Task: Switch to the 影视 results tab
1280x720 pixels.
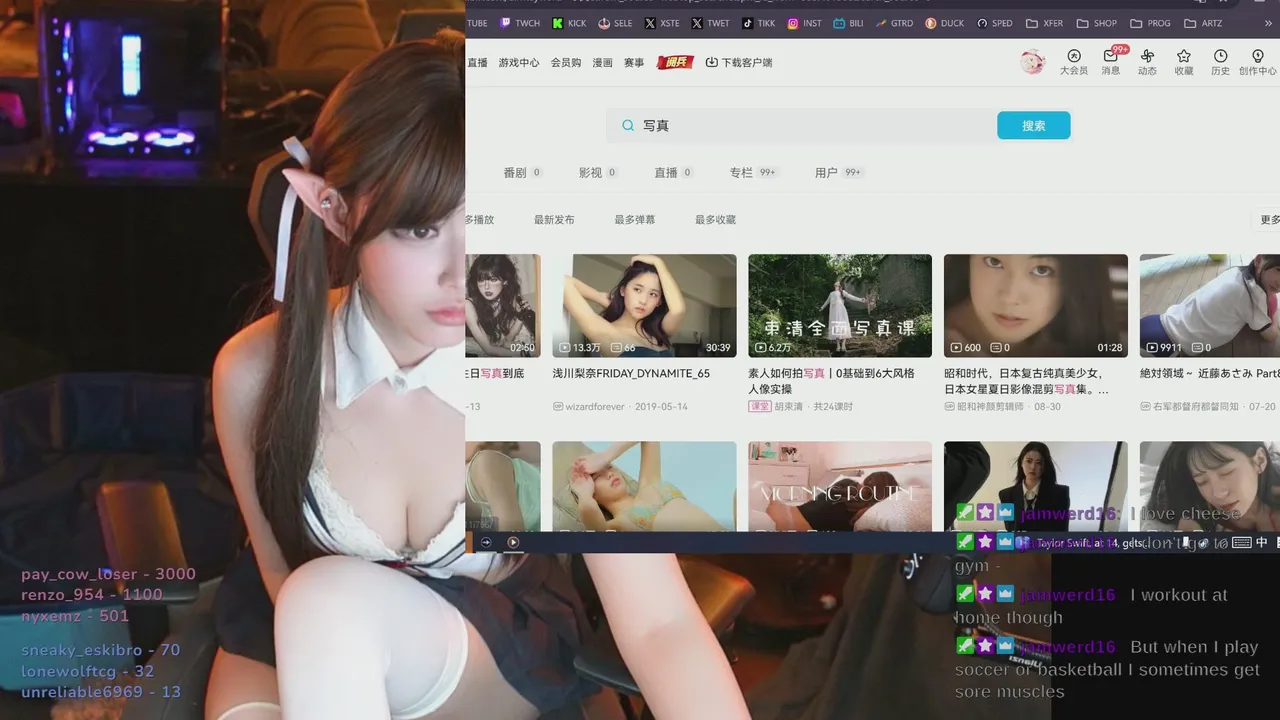Action: 598,172
